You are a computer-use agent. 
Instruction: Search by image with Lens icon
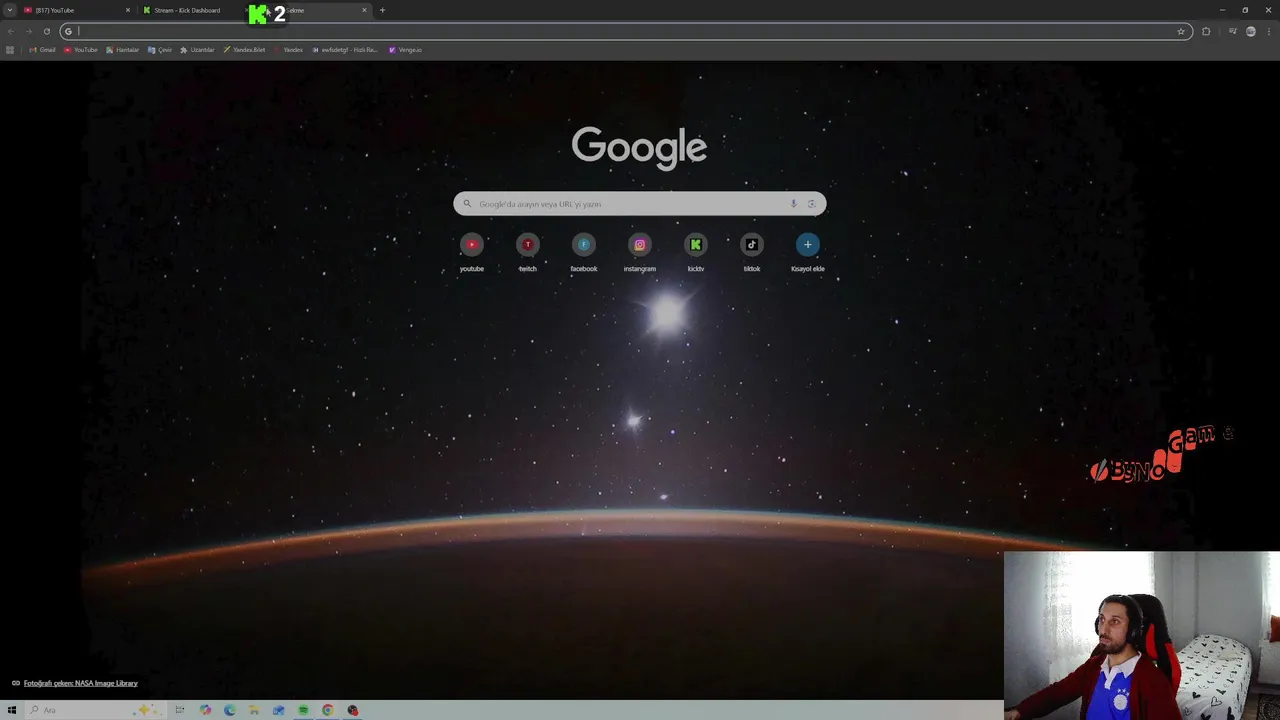[811, 204]
